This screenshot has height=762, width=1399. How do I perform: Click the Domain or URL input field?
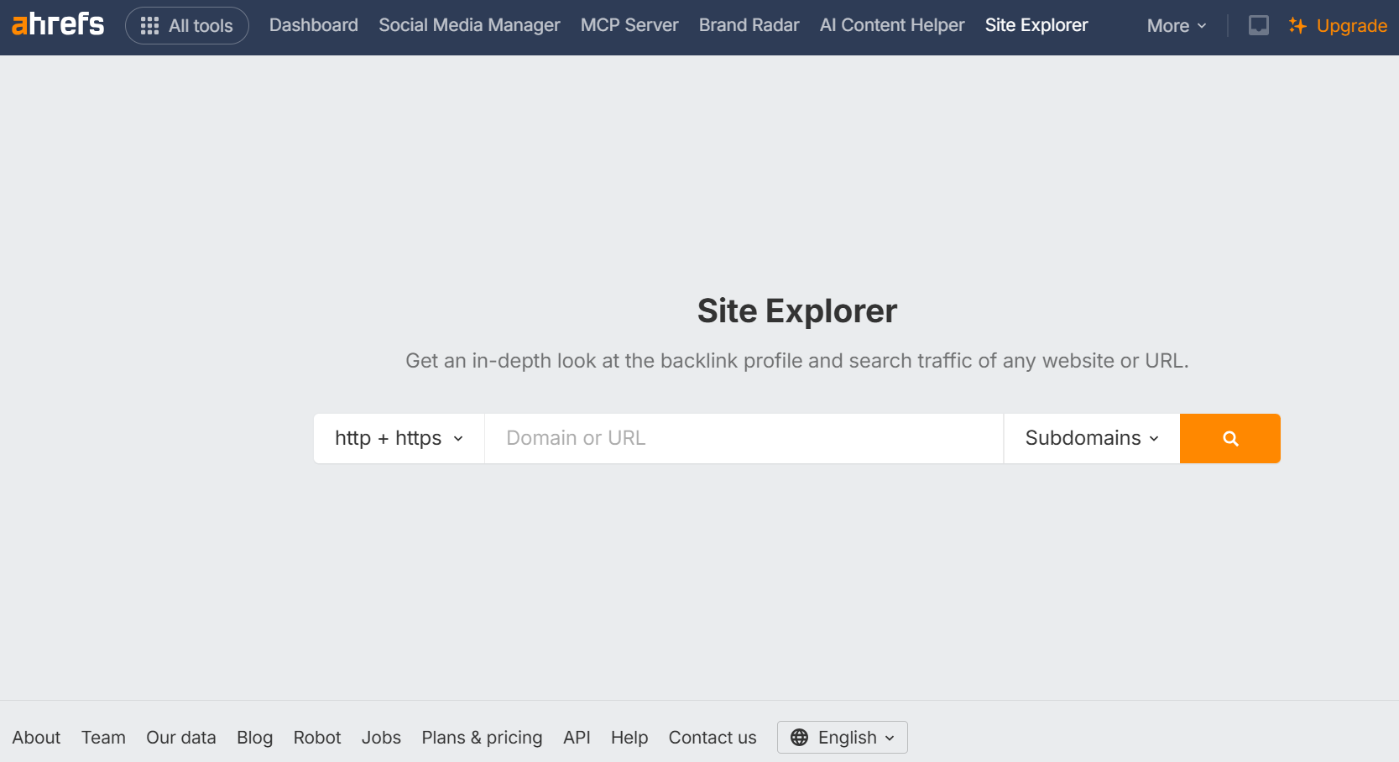pyautogui.click(x=743, y=438)
